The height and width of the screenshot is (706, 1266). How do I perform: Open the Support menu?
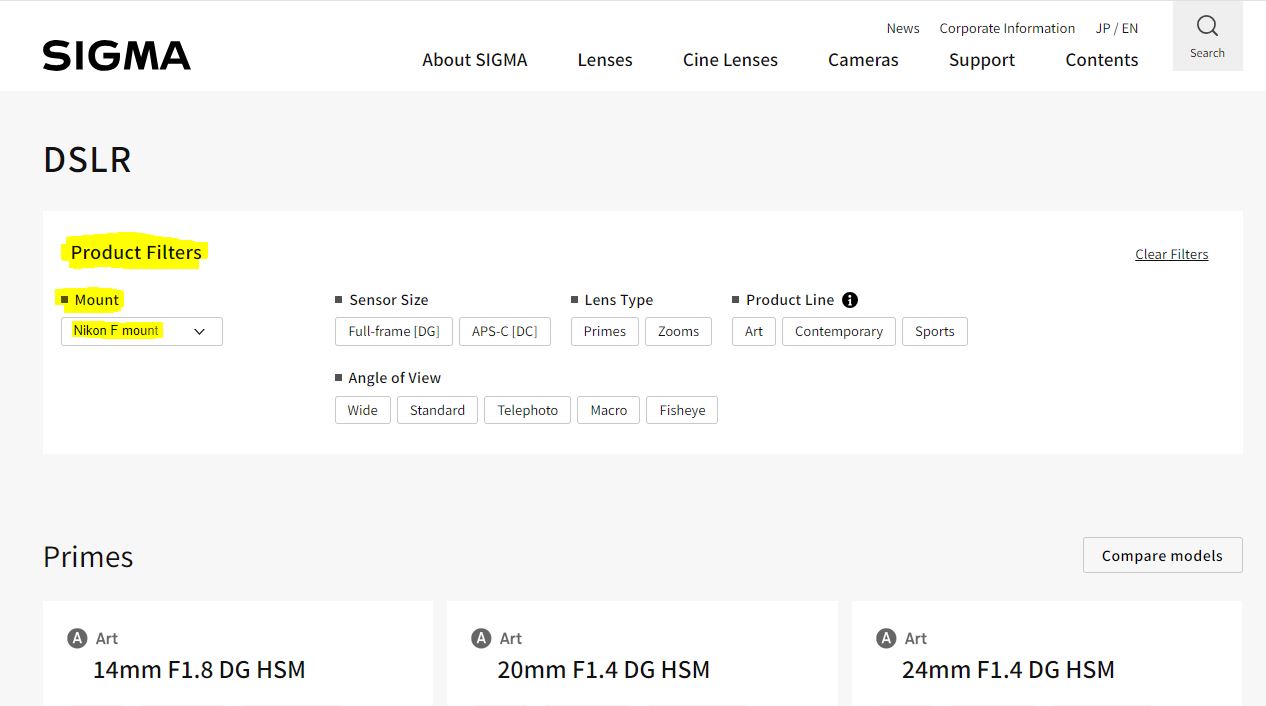point(982,60)
